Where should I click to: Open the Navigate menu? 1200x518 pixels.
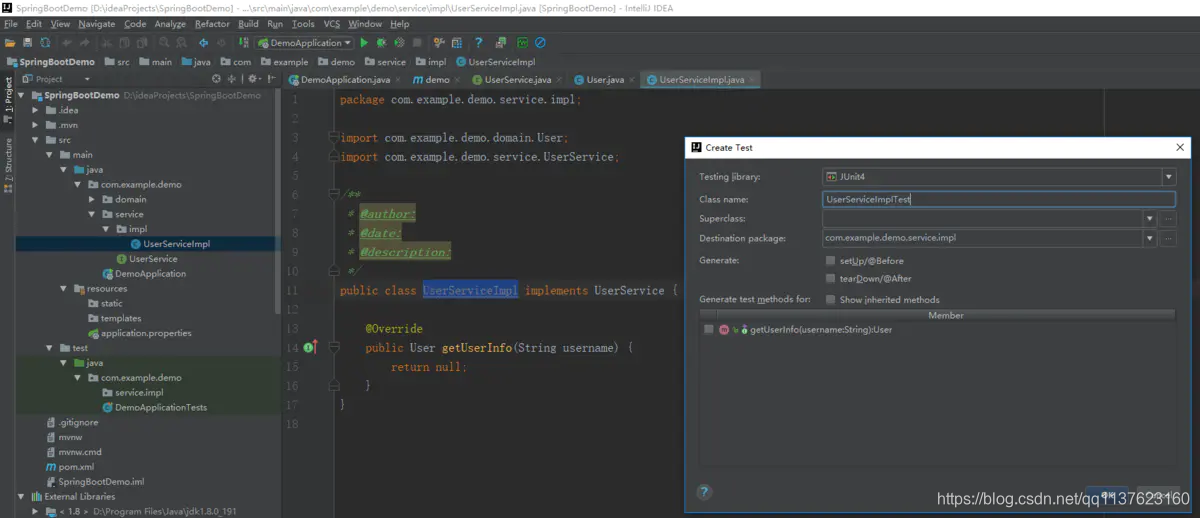tap(97, 24)
